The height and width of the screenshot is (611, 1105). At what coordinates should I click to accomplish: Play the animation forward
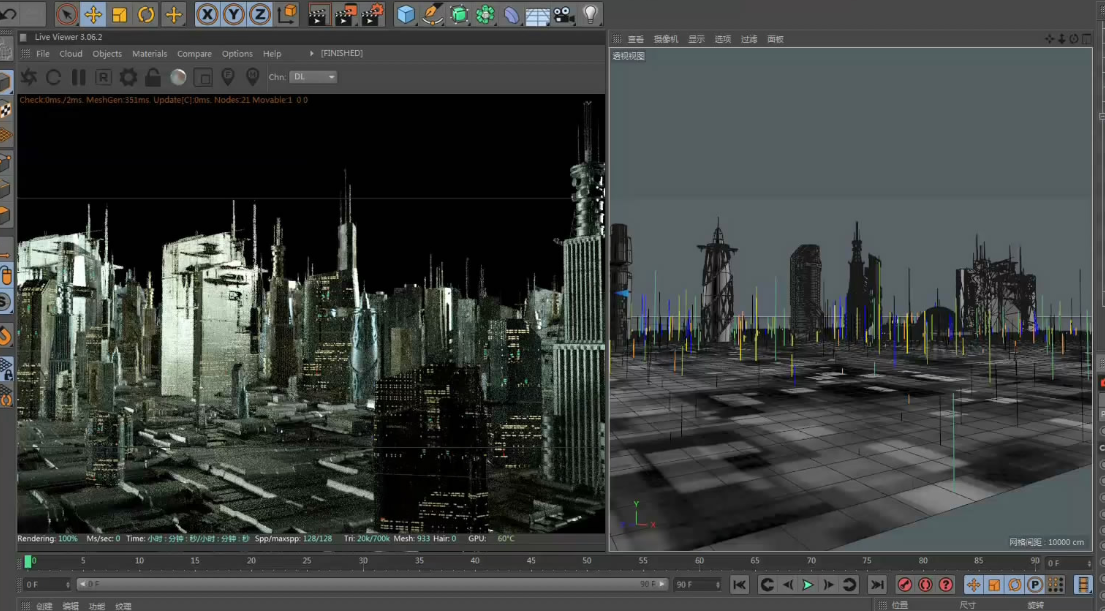808,585
